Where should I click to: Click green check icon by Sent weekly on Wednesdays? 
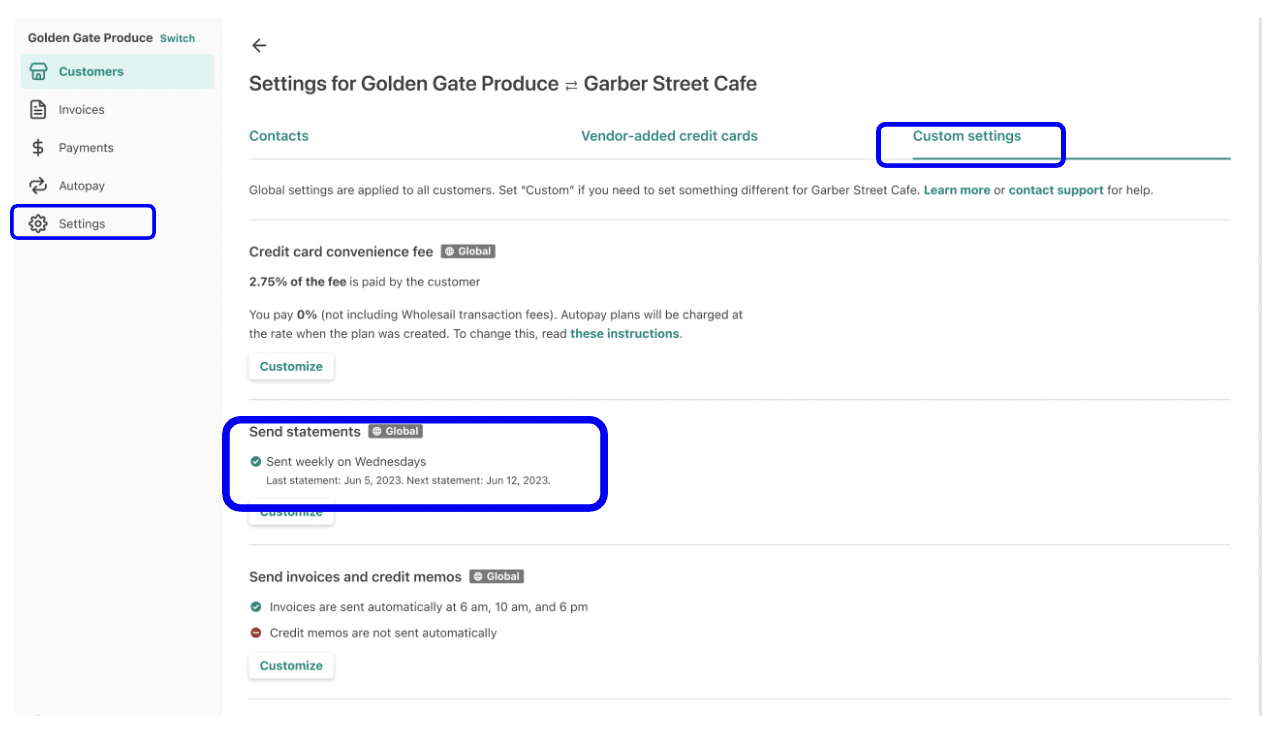256,462
